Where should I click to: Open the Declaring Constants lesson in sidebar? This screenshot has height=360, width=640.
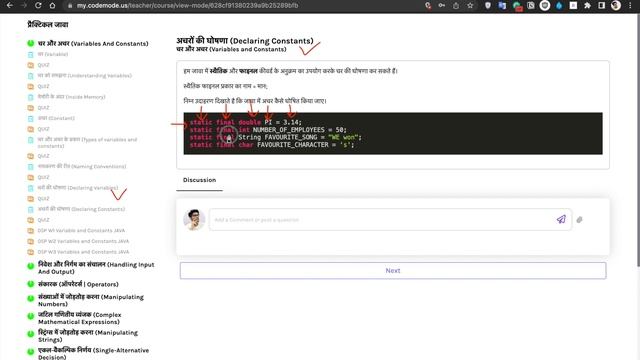coord(81,209)
